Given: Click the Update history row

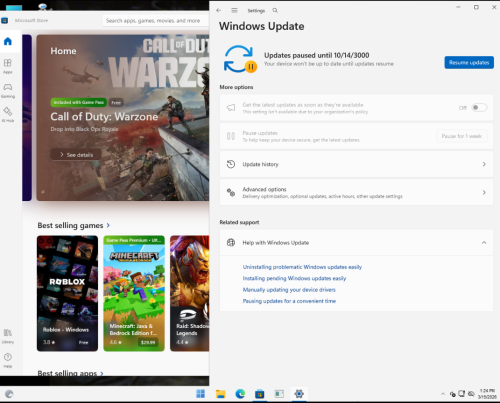Looking at the screenshot, I should pyautogui.click(x=356, y=164).
